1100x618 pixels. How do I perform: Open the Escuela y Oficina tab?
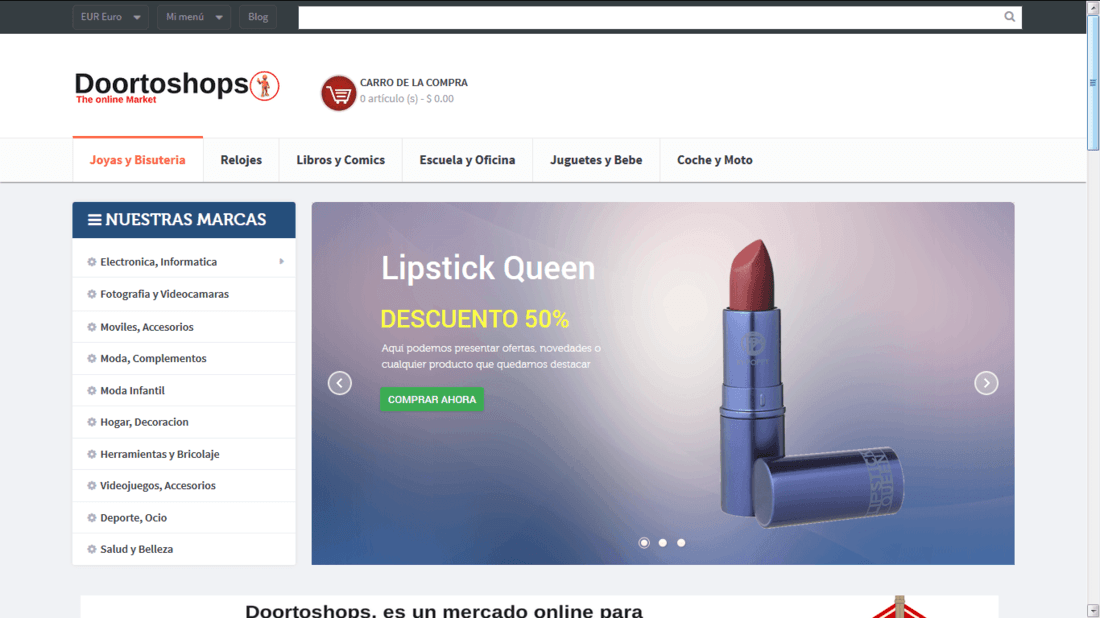(467, 160)
